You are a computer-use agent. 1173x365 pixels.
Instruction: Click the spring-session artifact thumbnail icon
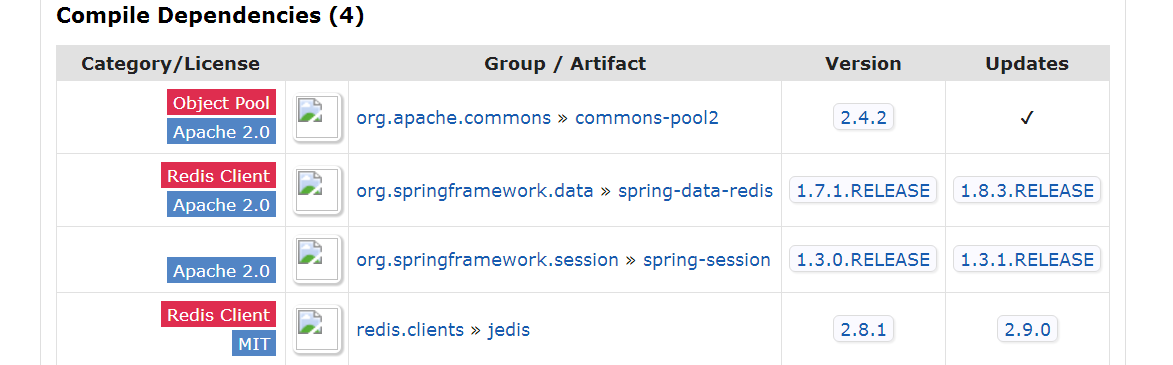[317, 260]
